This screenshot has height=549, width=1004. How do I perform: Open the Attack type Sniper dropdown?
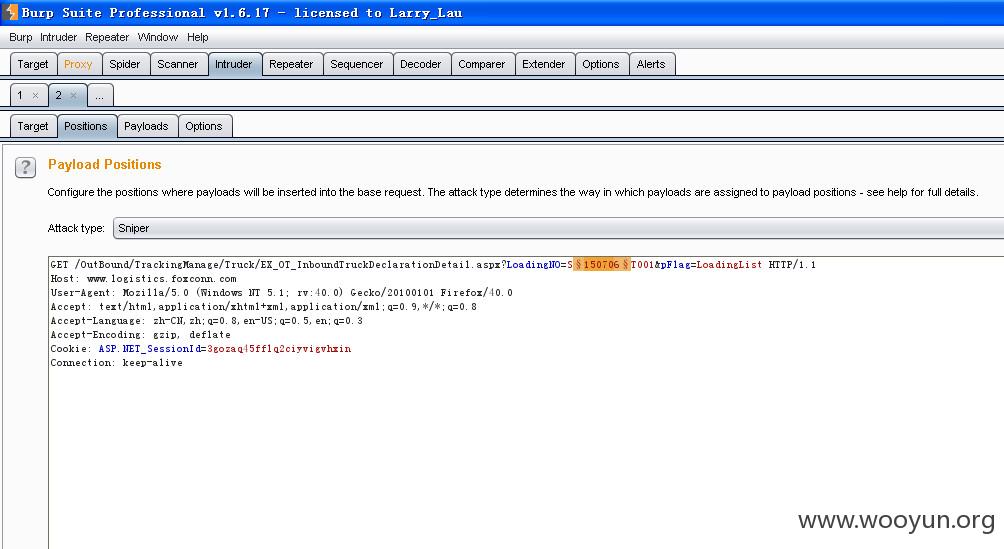click(558, 228)
